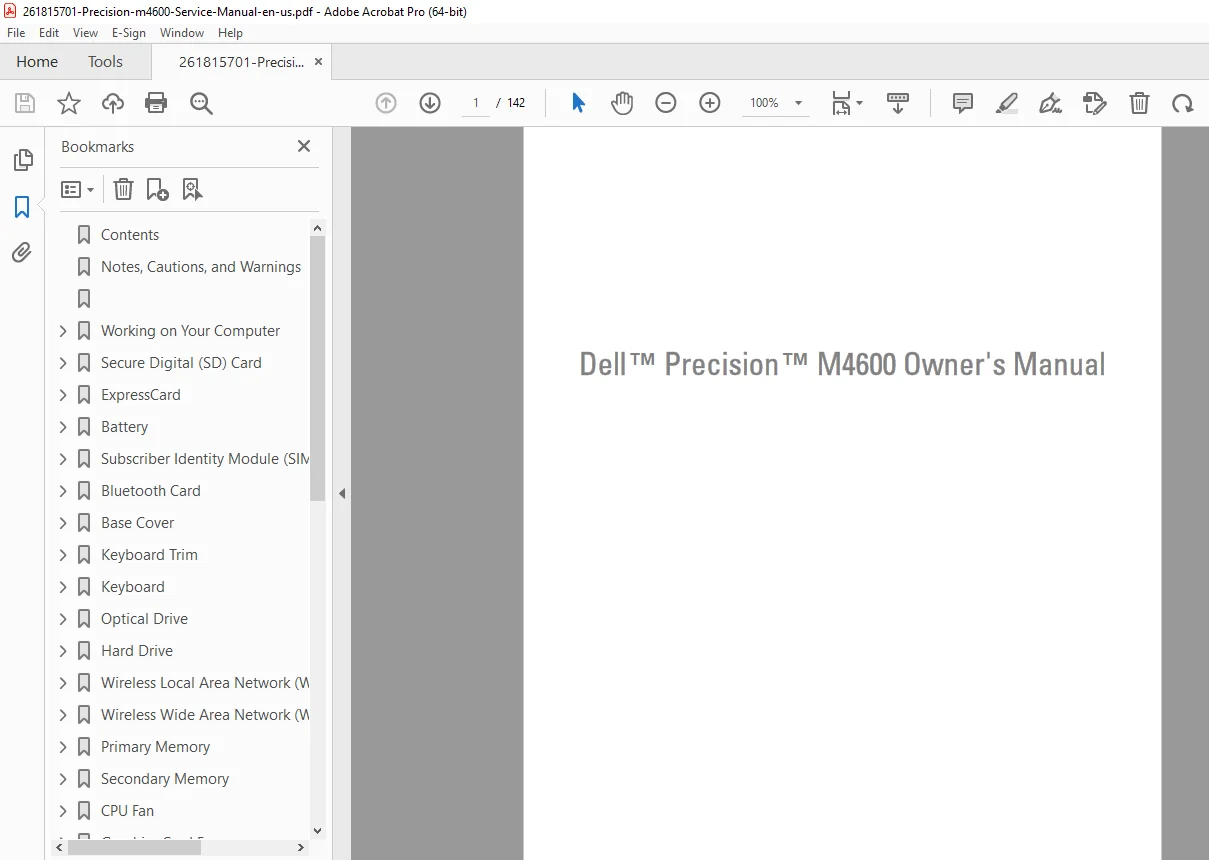Screen dimensions: 1209x860
Task: Click the page number field
Action: (x=476, y=103)
